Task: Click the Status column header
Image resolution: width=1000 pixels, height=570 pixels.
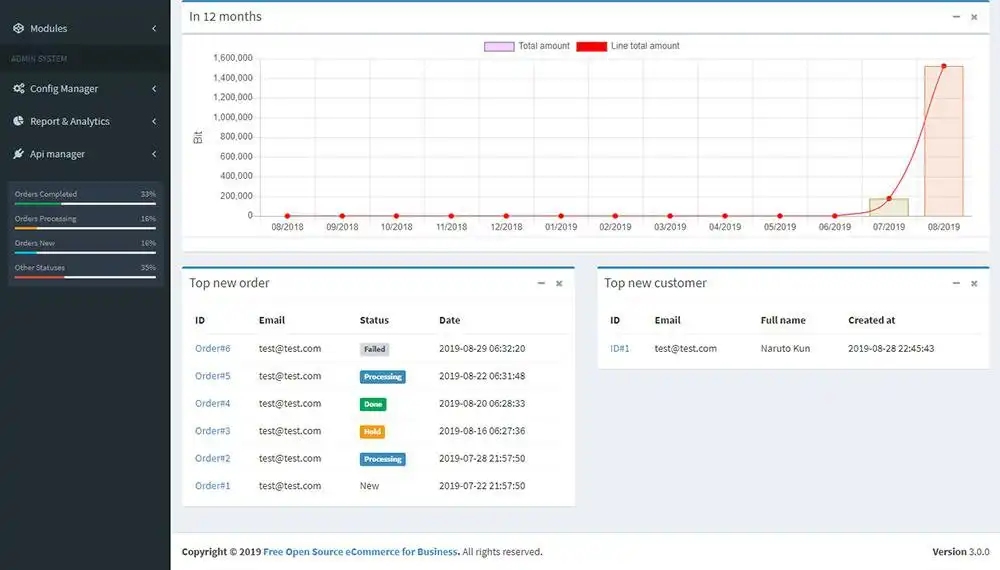Action: [x=374, y=320]
